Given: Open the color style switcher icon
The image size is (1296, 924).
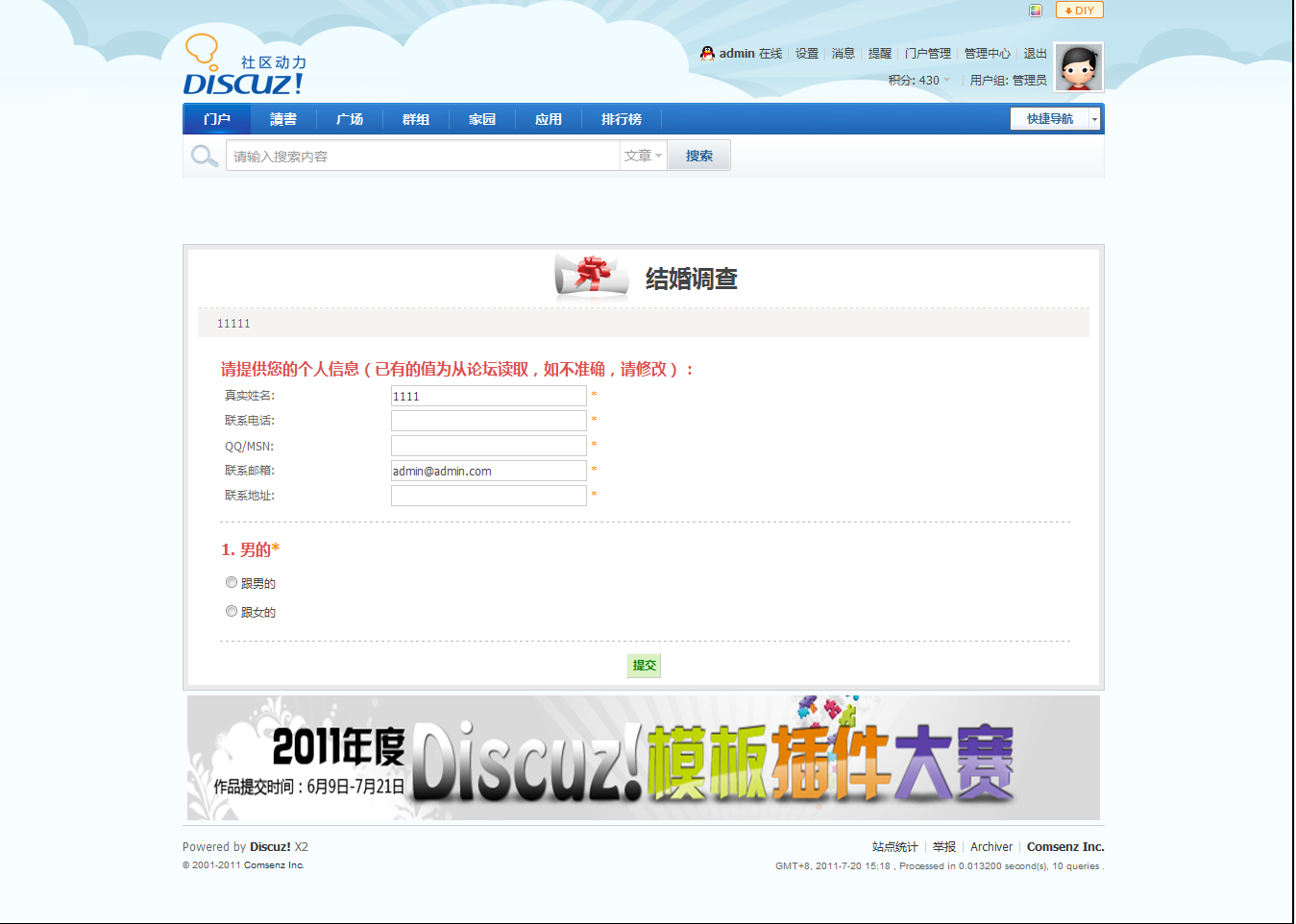Looking at the screenshot, I should pyautogui.click(x=1036, y=11).
